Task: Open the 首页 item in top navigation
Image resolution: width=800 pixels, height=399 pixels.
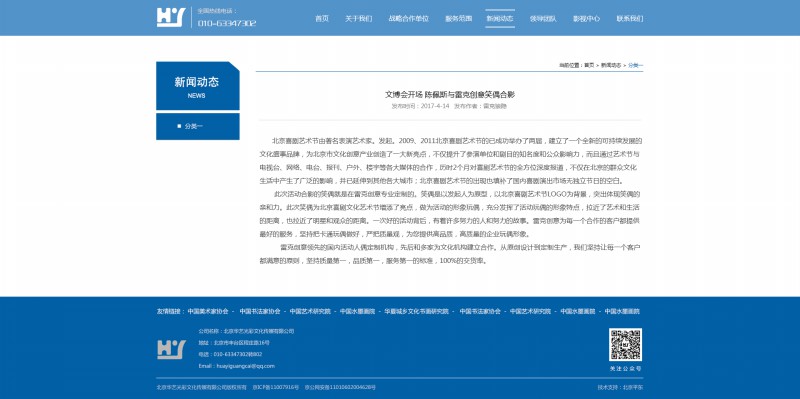Action: (x=322, y=18)
